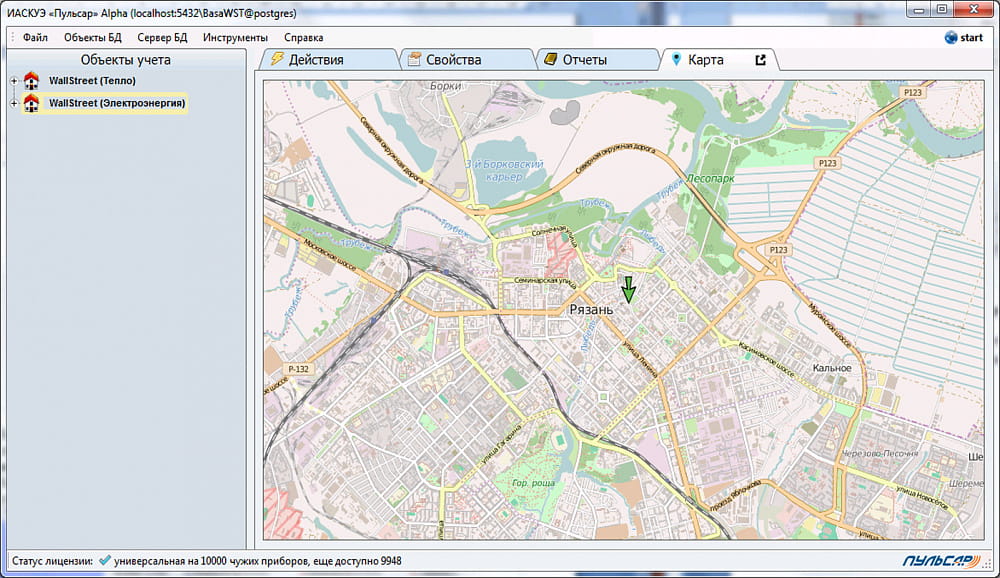Open the Файл menu

35,38
